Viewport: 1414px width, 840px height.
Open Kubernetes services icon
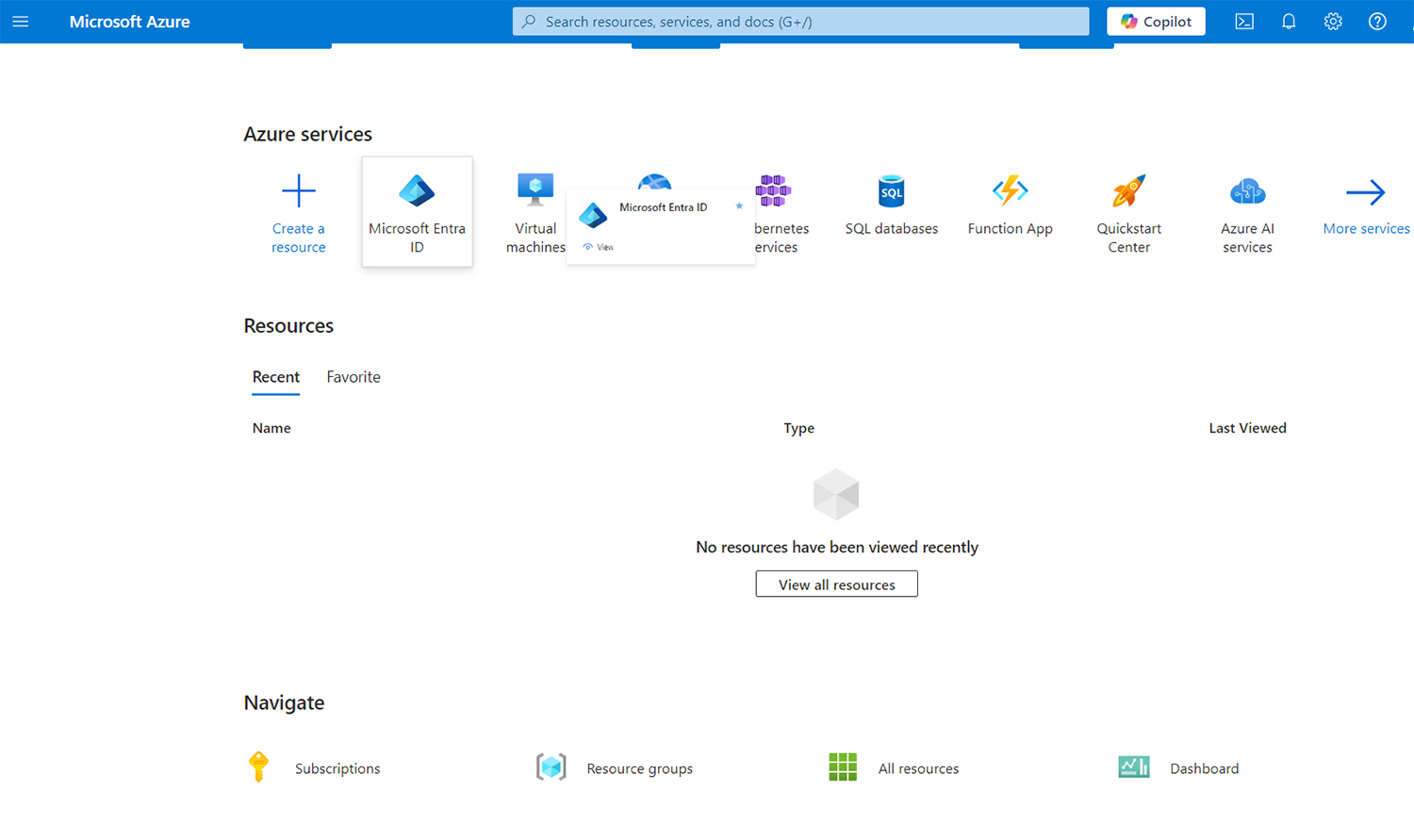pyautogui.click(x=774, y=190)
